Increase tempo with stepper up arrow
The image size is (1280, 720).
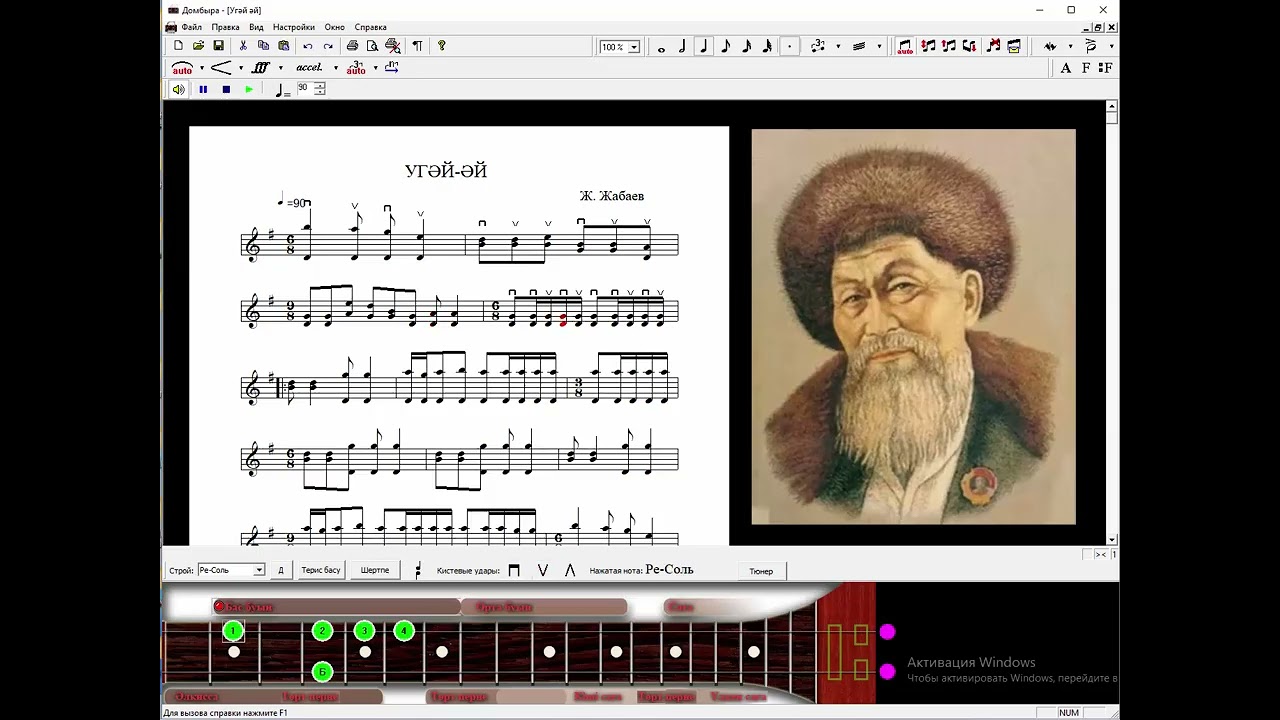[320, 85]
